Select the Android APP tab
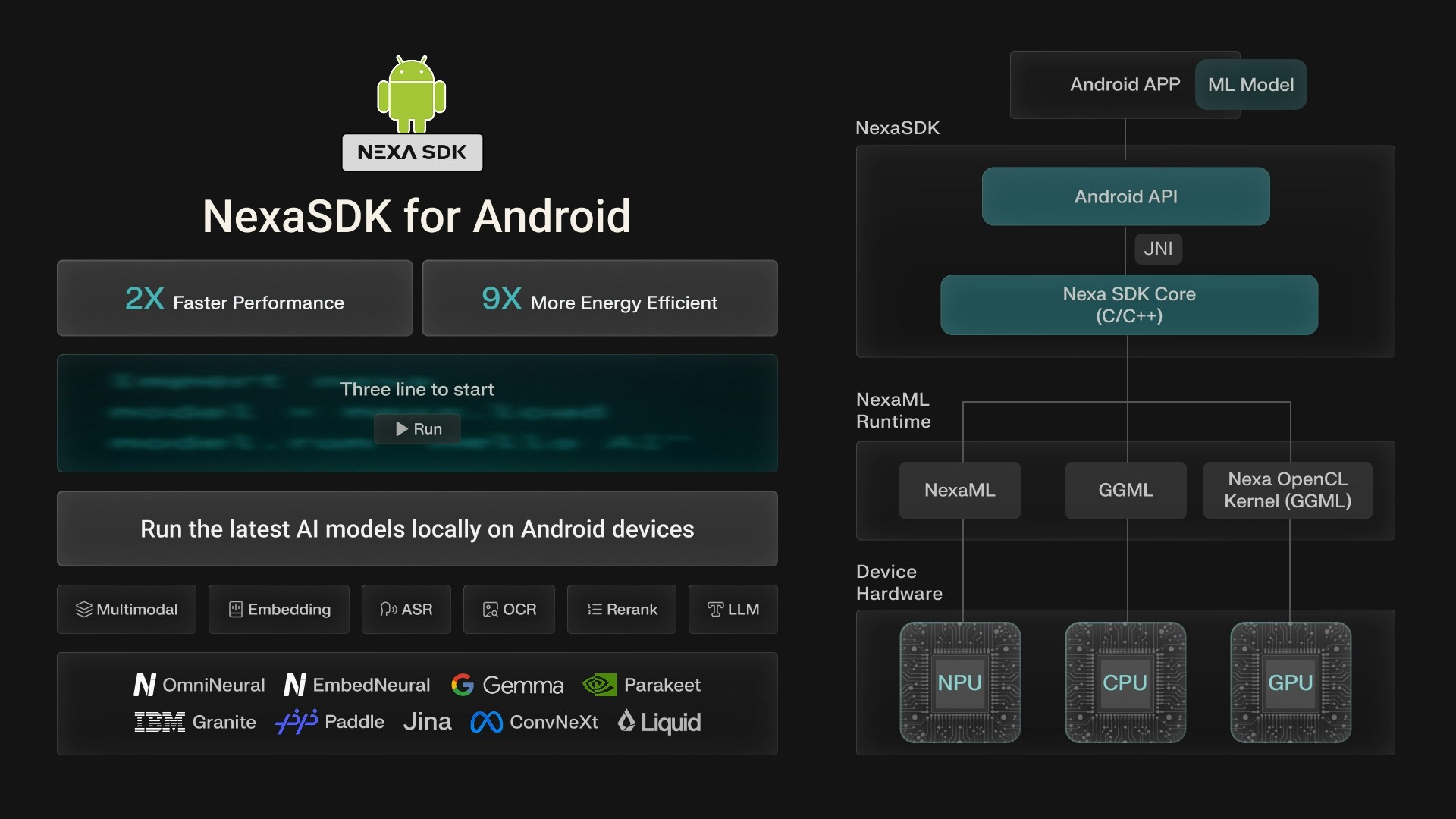The height and width of the screenshot is (819, 1456). point(1125,84)
